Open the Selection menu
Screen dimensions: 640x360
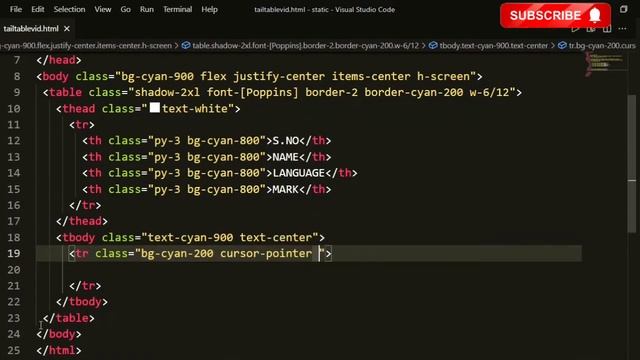tap(69, 9)
